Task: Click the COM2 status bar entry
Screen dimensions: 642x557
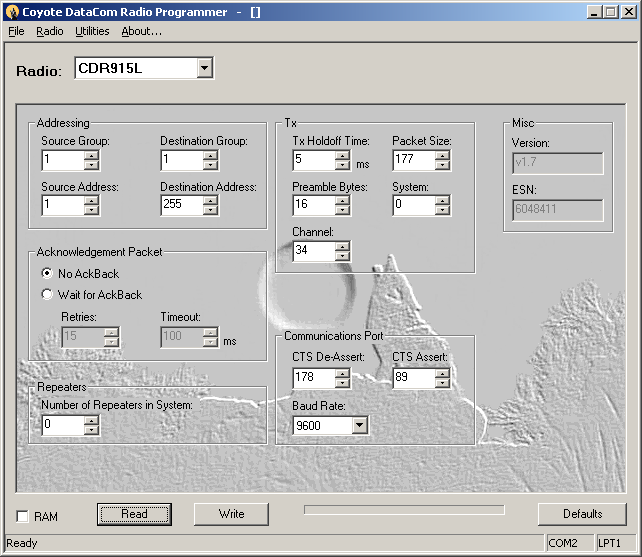Action: click(x=570, y=543)
